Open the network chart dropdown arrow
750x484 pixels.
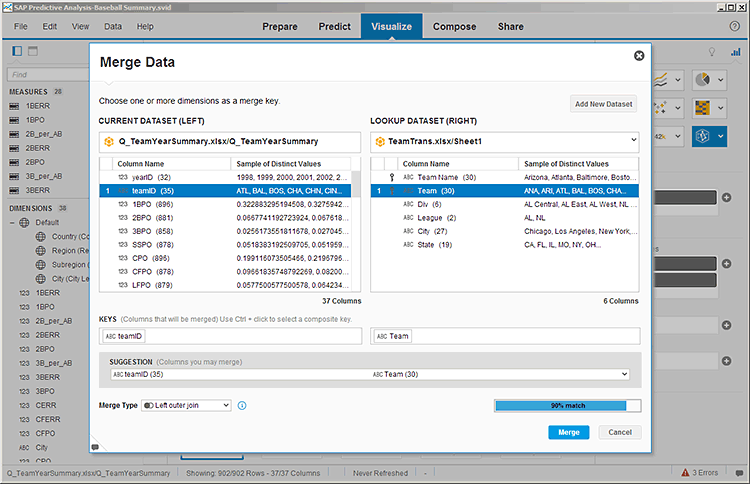[720, 136]
